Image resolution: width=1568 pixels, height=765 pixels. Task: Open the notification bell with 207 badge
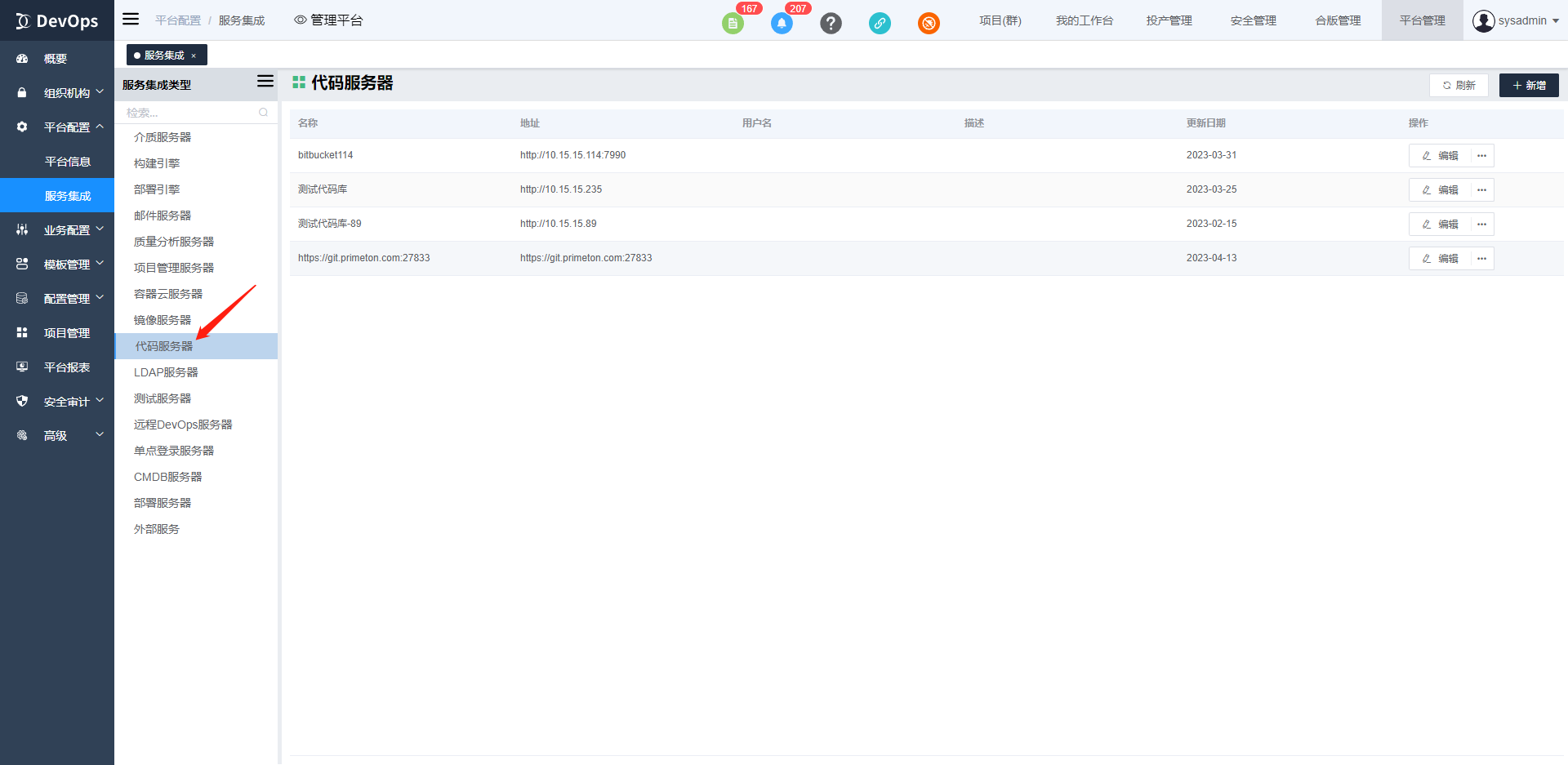tap(782, 24)
